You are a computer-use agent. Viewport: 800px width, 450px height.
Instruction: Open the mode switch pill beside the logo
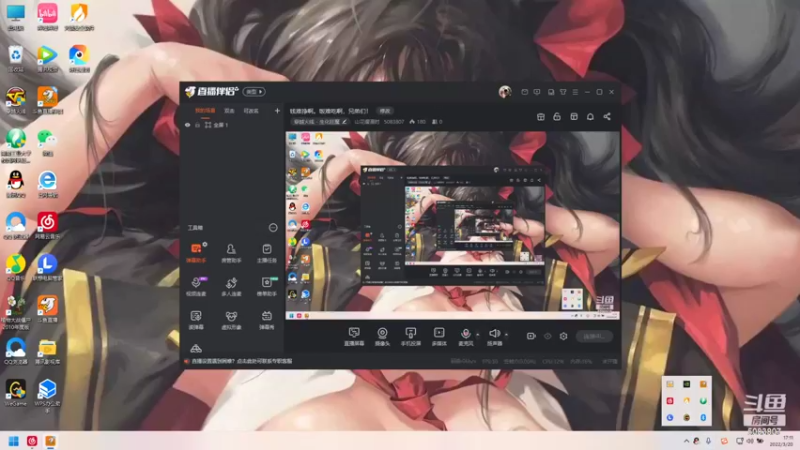254,92
